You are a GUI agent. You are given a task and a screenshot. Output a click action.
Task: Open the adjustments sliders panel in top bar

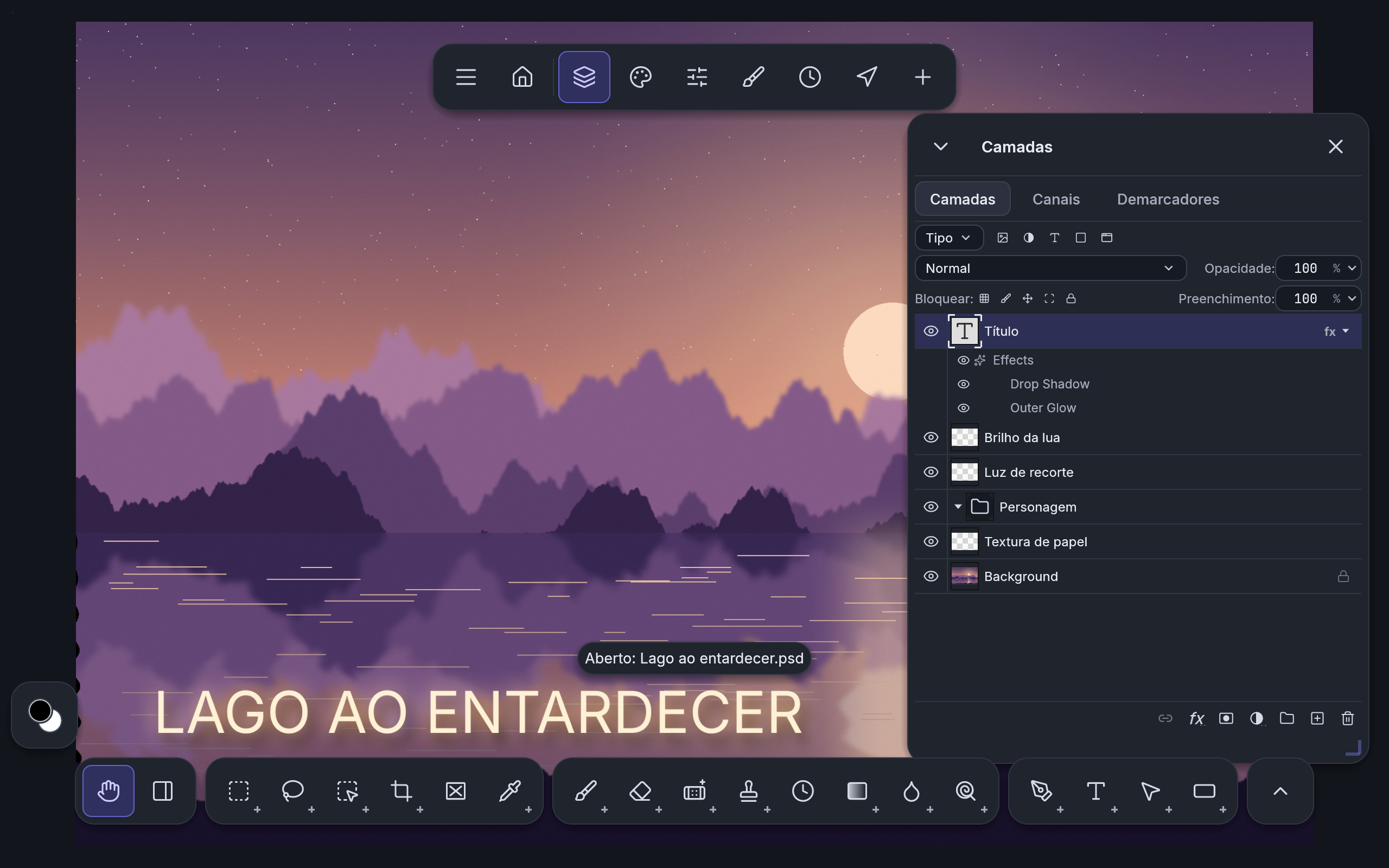point(697,77)
